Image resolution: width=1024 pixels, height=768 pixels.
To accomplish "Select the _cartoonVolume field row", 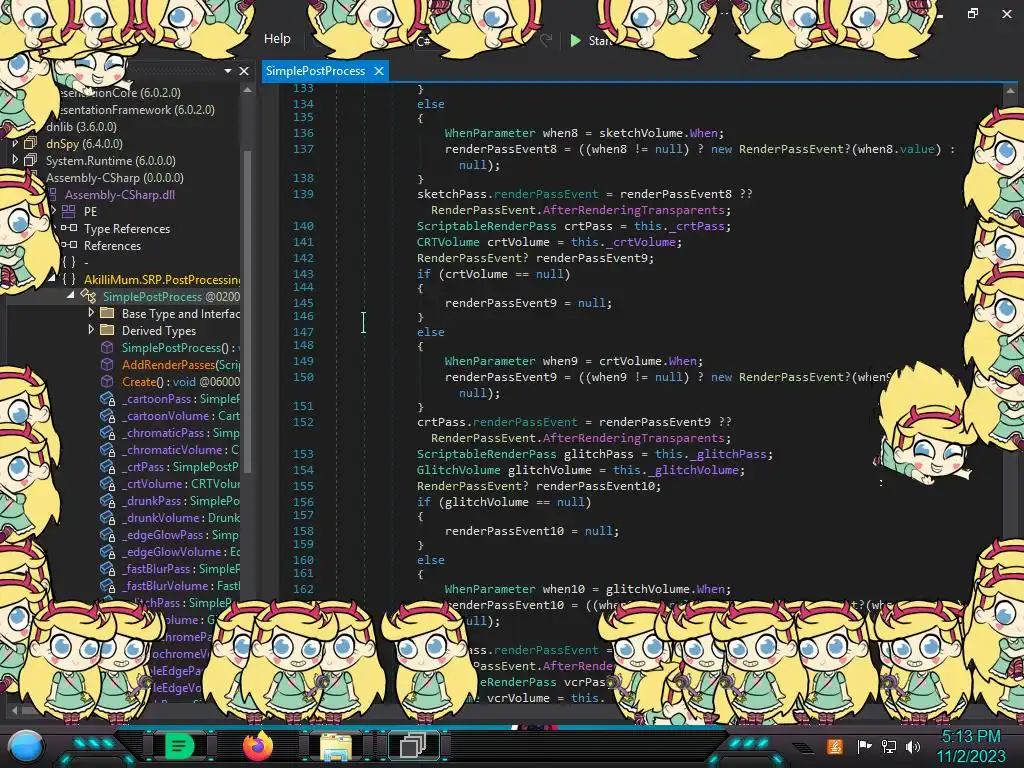I will 181,415.
